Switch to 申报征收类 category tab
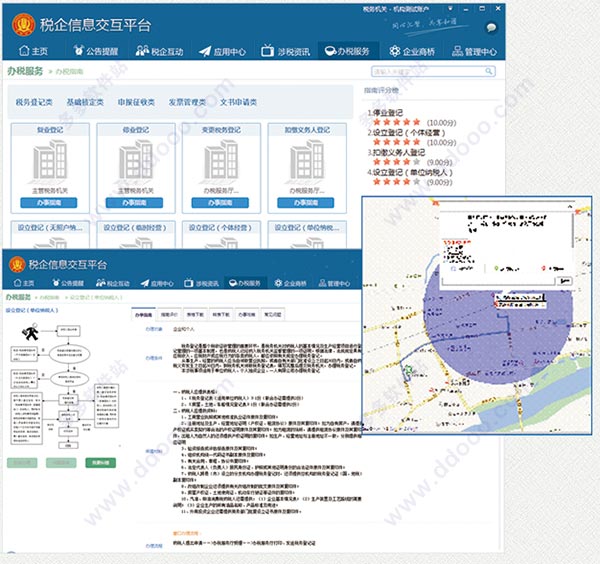600x564 pixels. click(136, 102)
